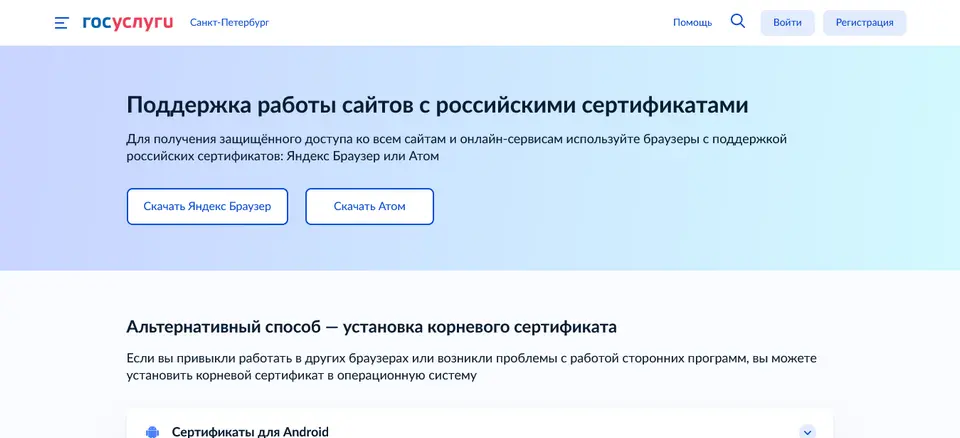Screen dimensions: 960x438
Task: Click the Скачать Атом button
Action: coord(369,206)
